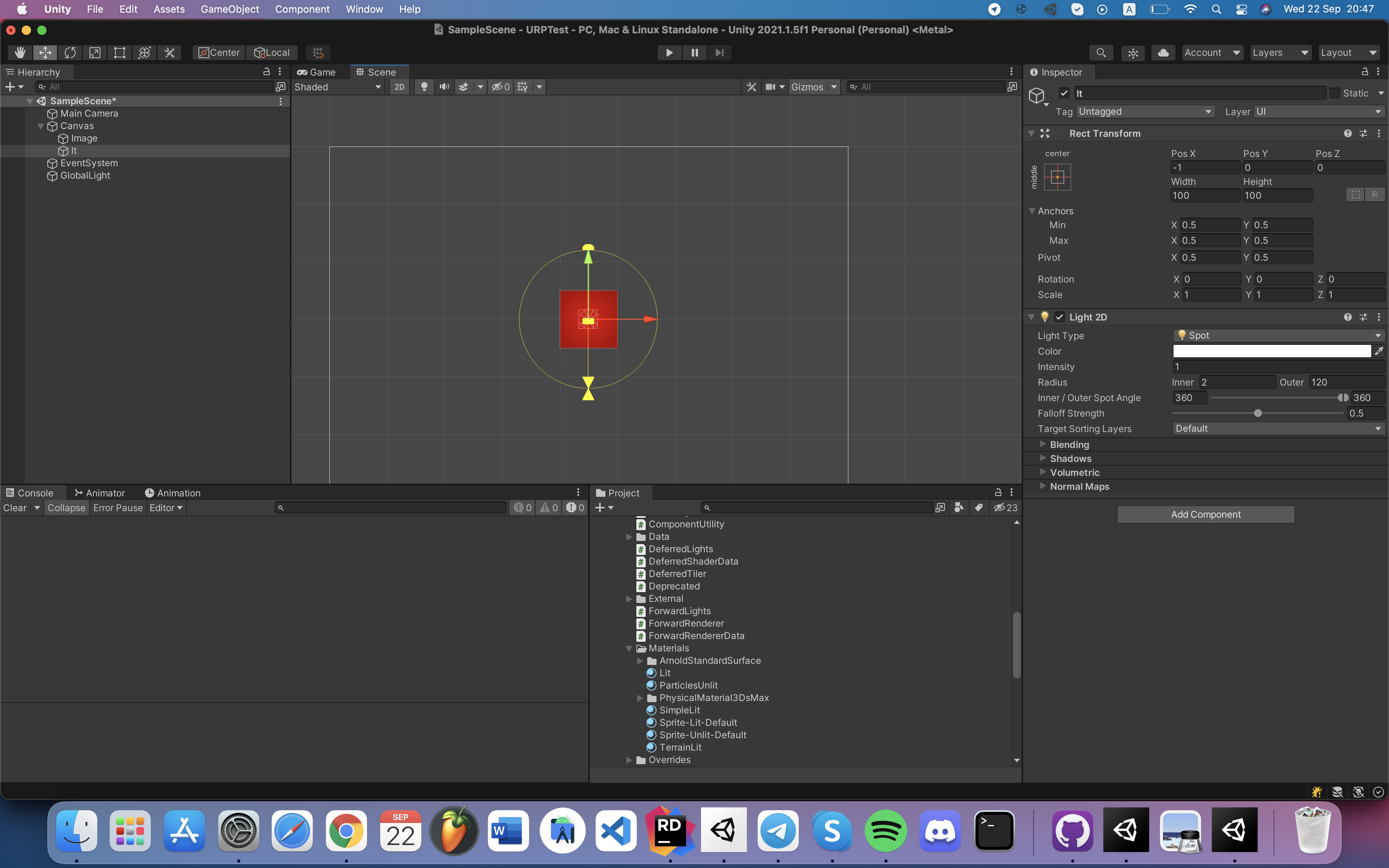Image resolution: width=1389 pixels, height=868 pixels.
Task: Open Unity search from toolbar
Action: pyautogui.click(x=1101, y=53)
